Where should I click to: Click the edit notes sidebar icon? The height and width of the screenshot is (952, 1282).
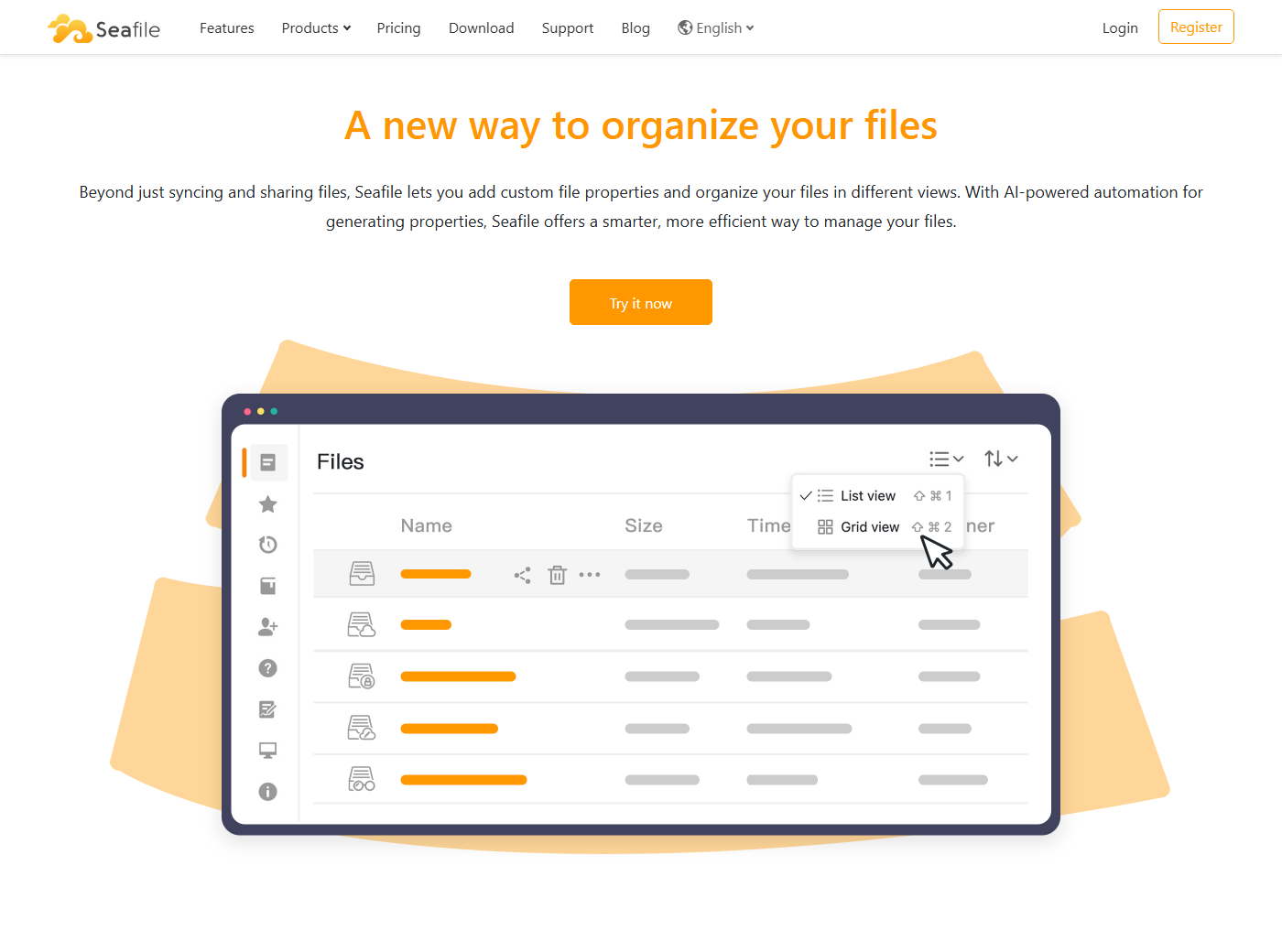pyautogui.click(x=268, y=709)
